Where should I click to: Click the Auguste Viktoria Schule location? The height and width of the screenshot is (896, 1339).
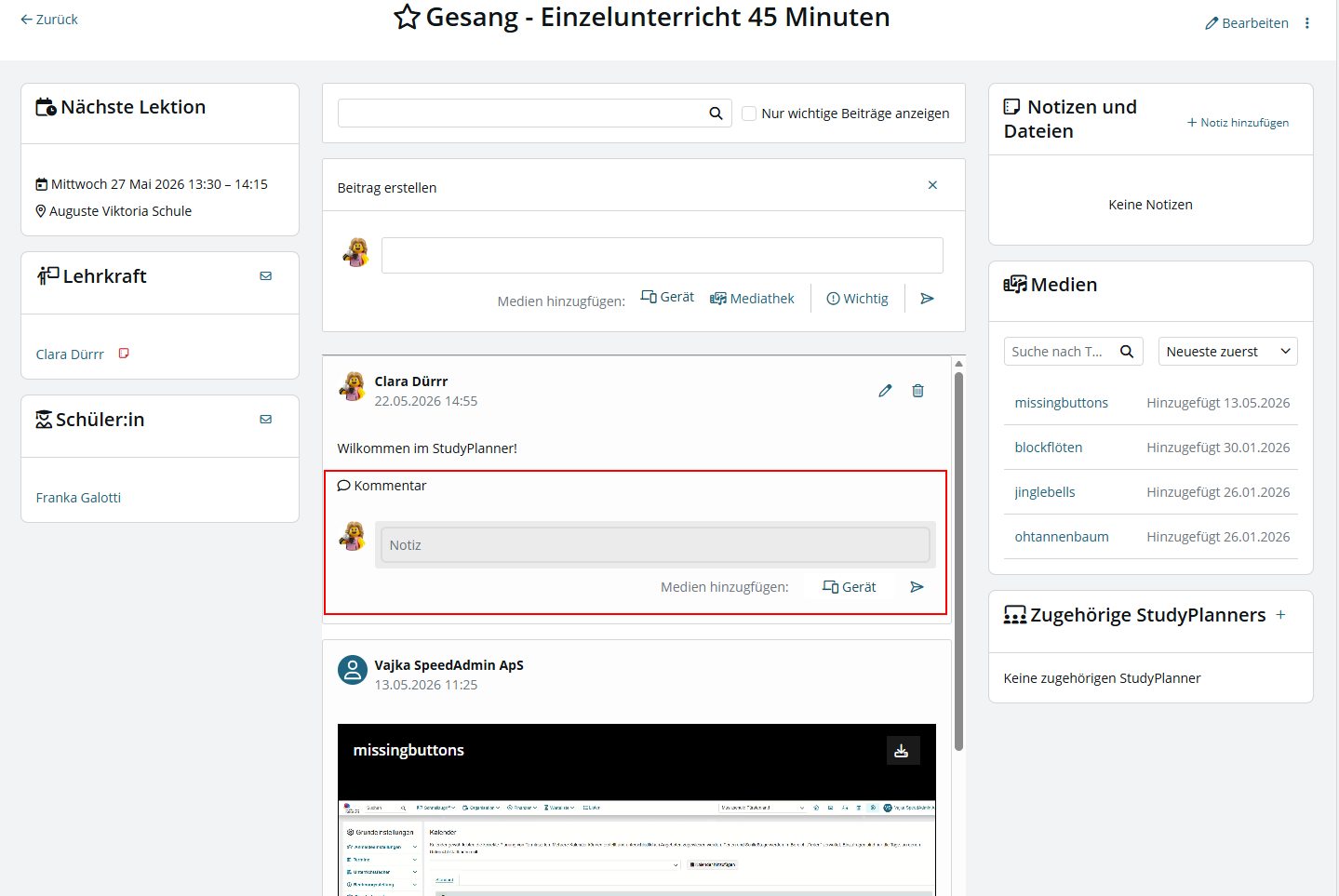tap(121, 211)
